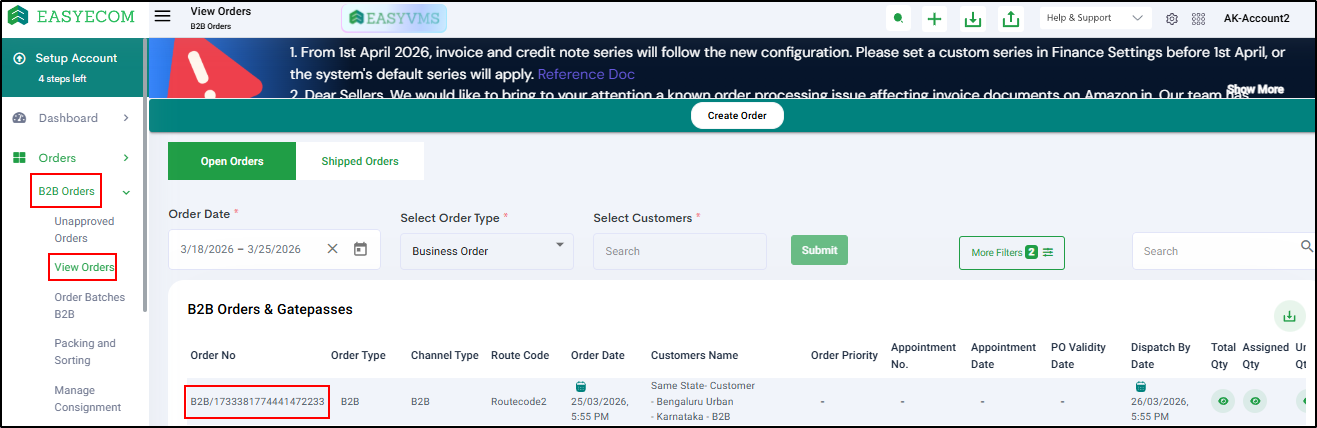Click the calendar icon in Order Date field

click(x=361, y=249)
